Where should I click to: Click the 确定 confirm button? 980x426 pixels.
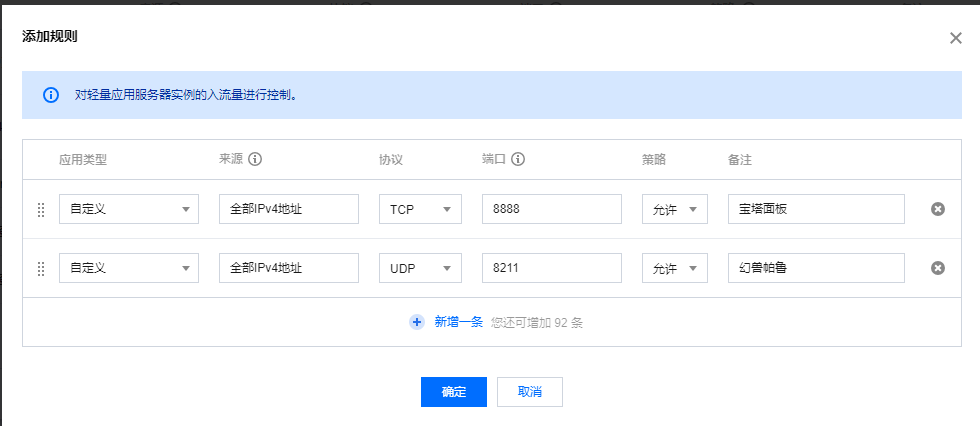tap(454, 392)
